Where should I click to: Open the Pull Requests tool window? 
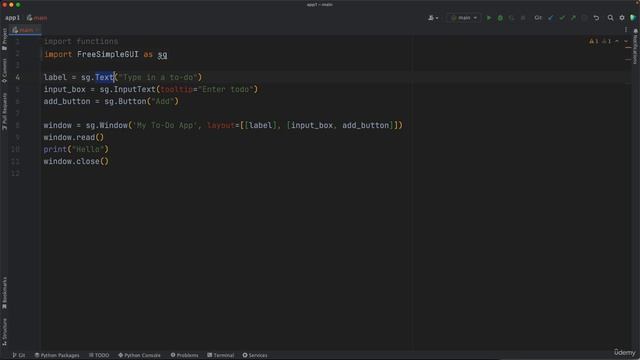(4, 111)
